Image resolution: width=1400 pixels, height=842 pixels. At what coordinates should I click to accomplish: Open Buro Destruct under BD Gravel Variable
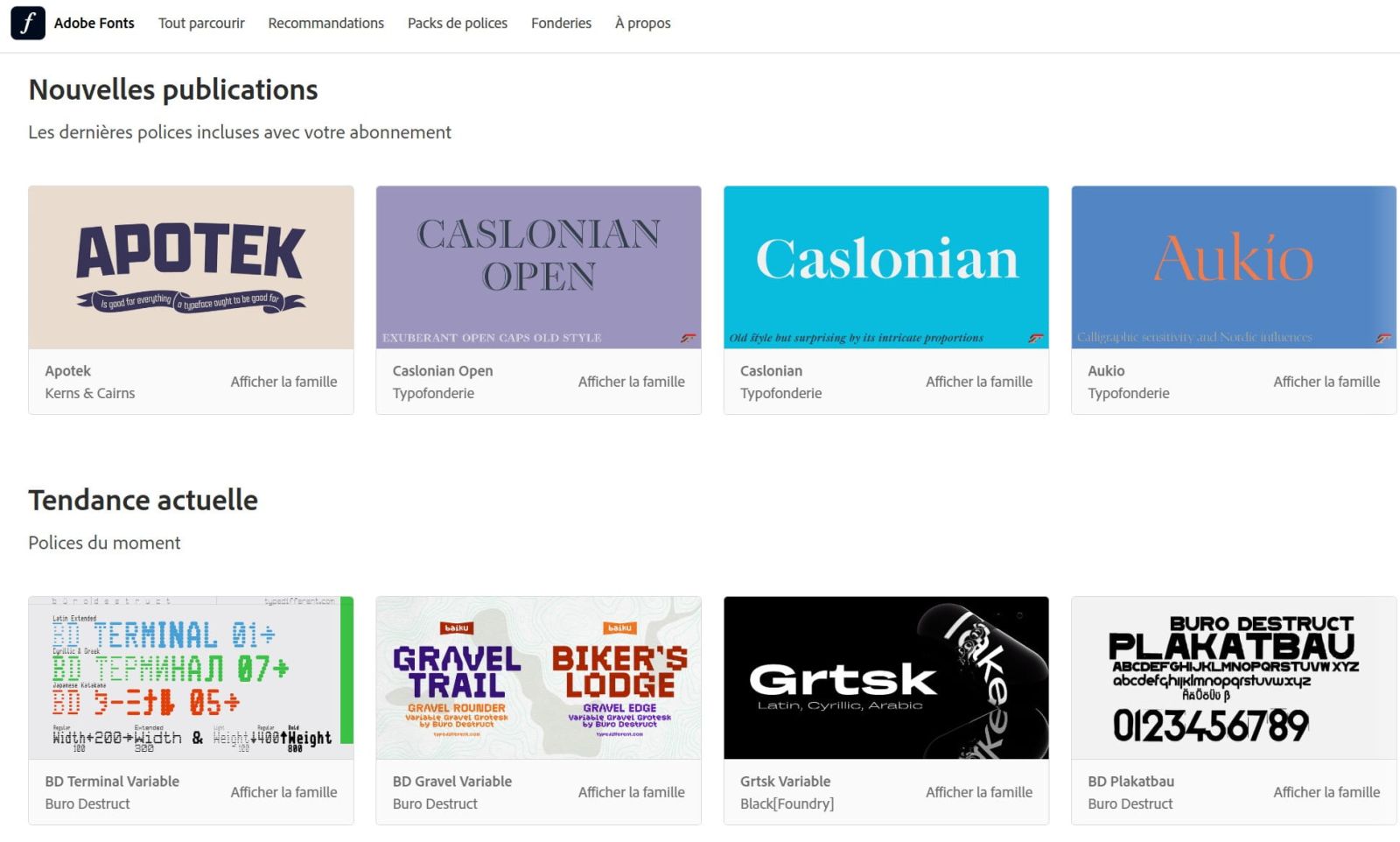tap(435, 804)
